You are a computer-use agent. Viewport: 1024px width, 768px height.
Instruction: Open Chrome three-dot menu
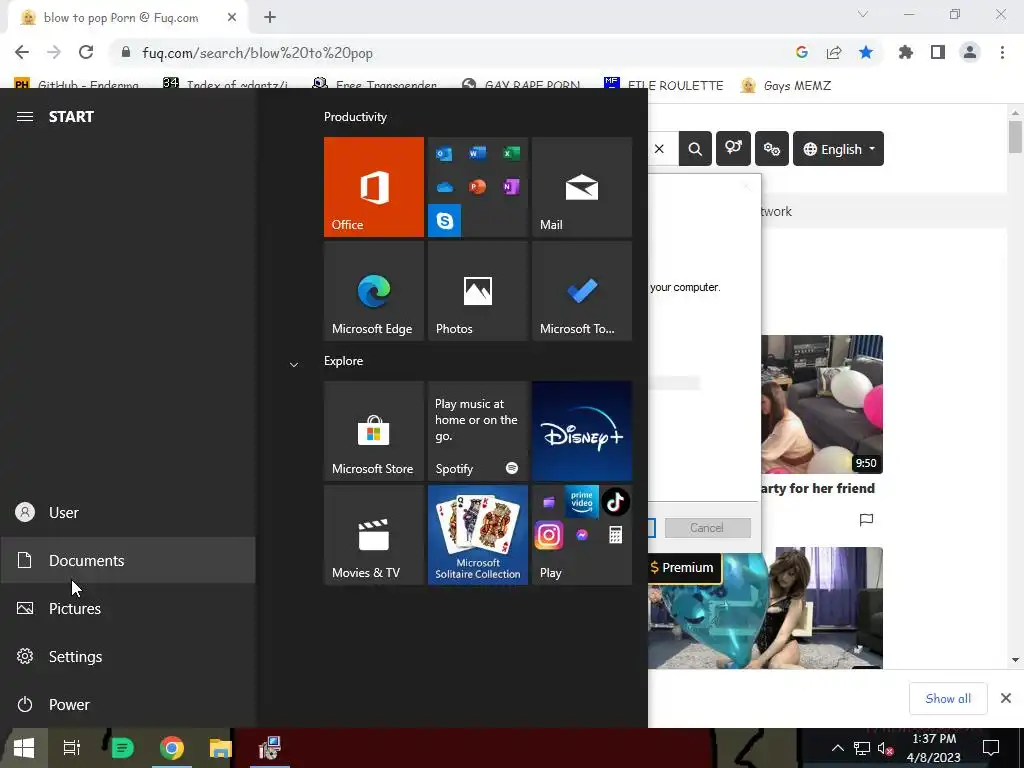1002,52
